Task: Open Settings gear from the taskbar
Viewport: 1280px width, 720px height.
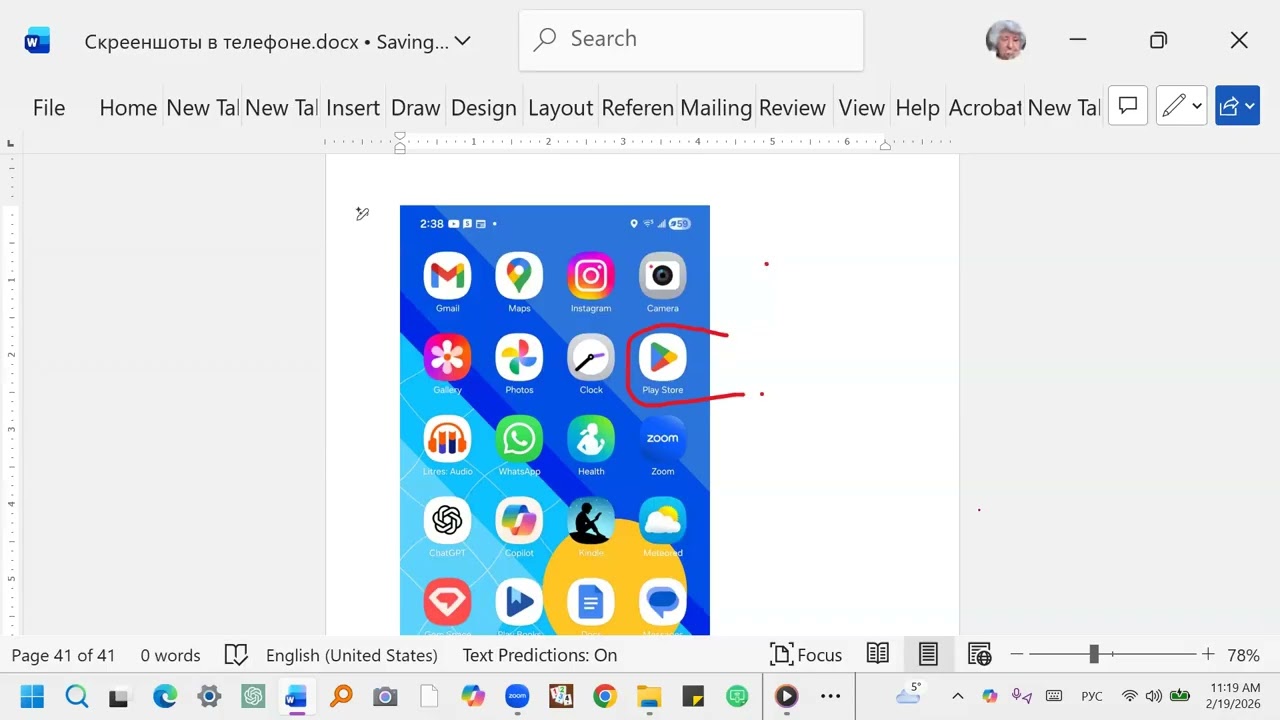Action: (x=208, y=696)
